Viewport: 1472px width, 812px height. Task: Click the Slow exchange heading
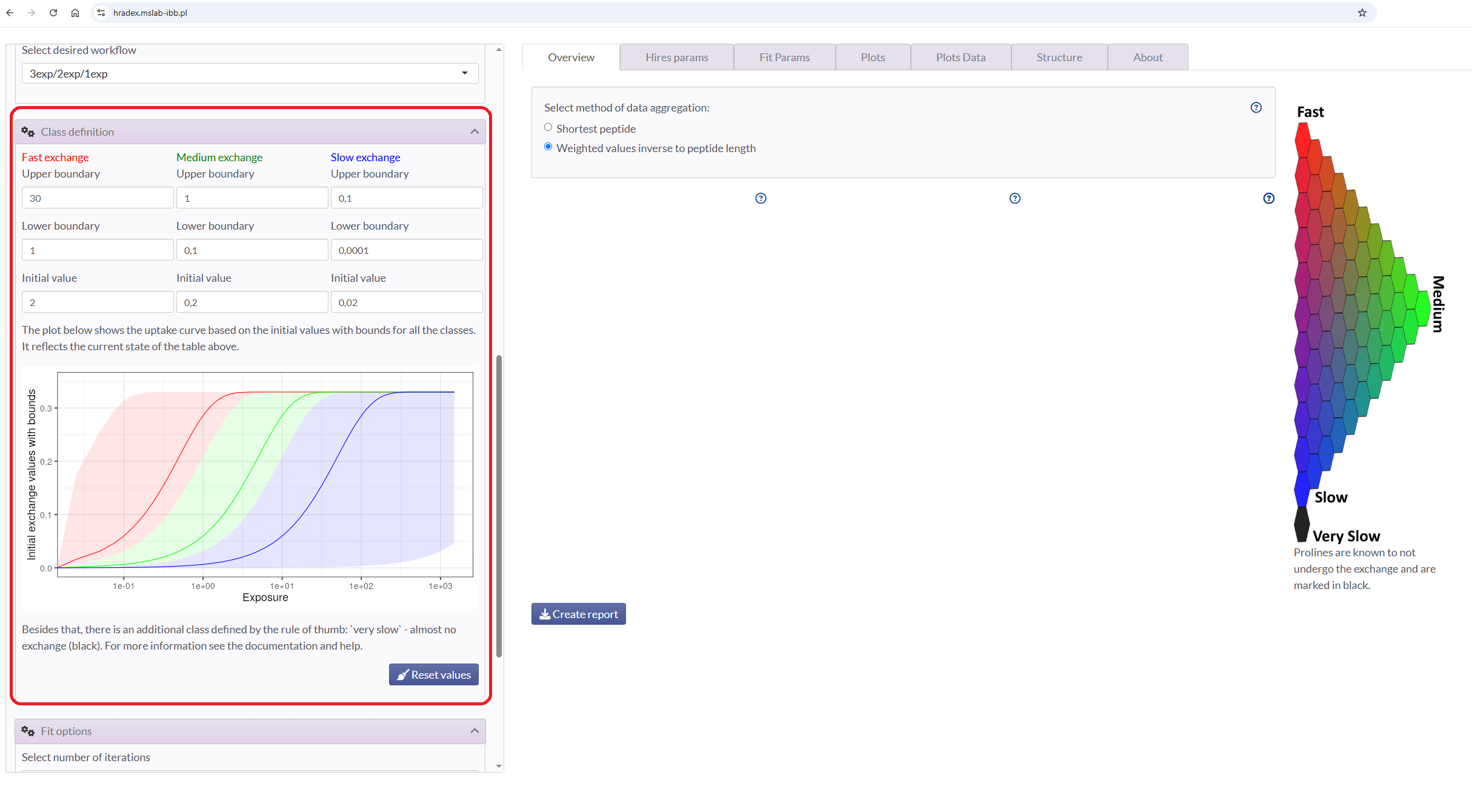coord(365,157)
